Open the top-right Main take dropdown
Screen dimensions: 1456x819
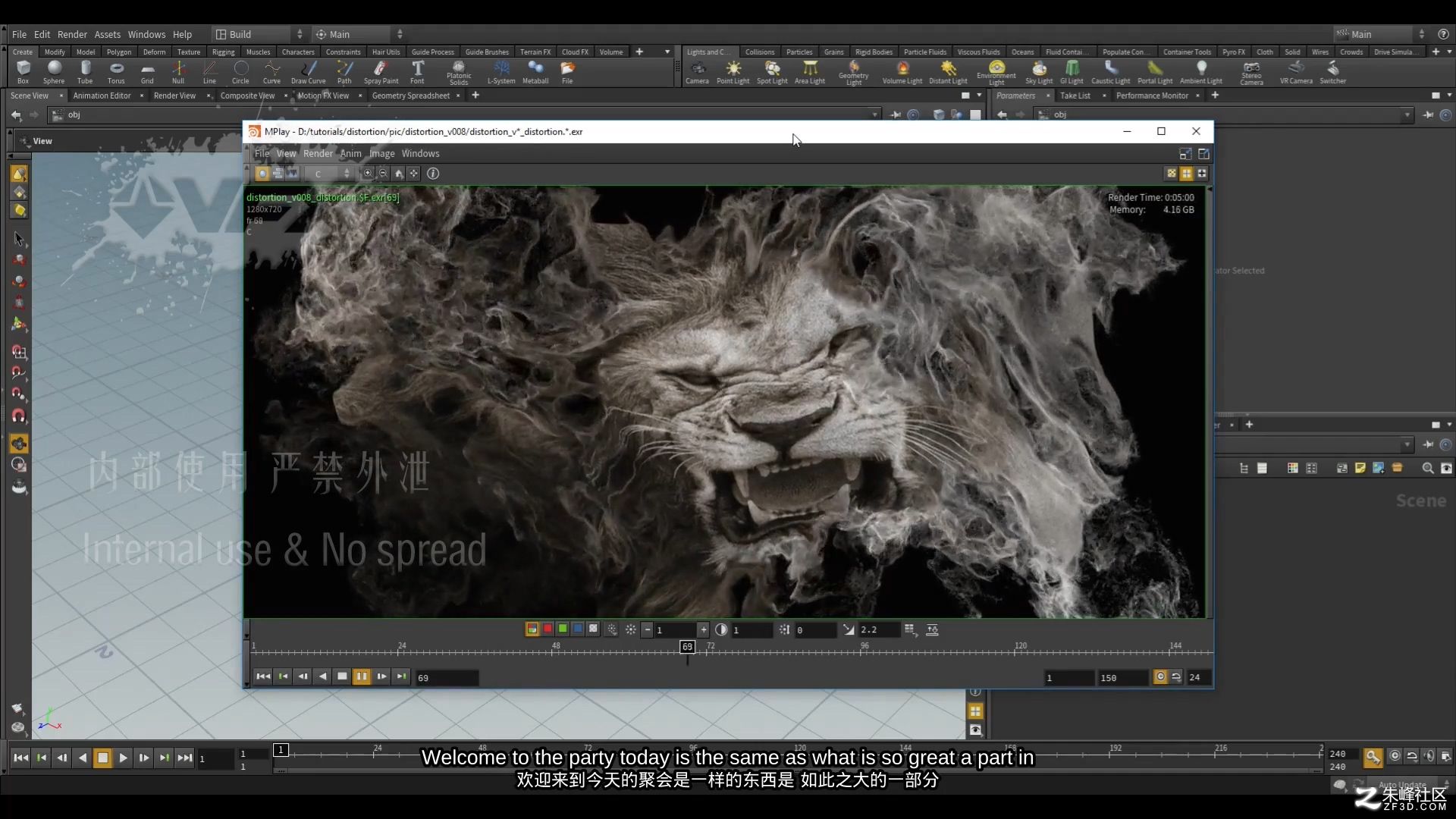[1380, 34]
